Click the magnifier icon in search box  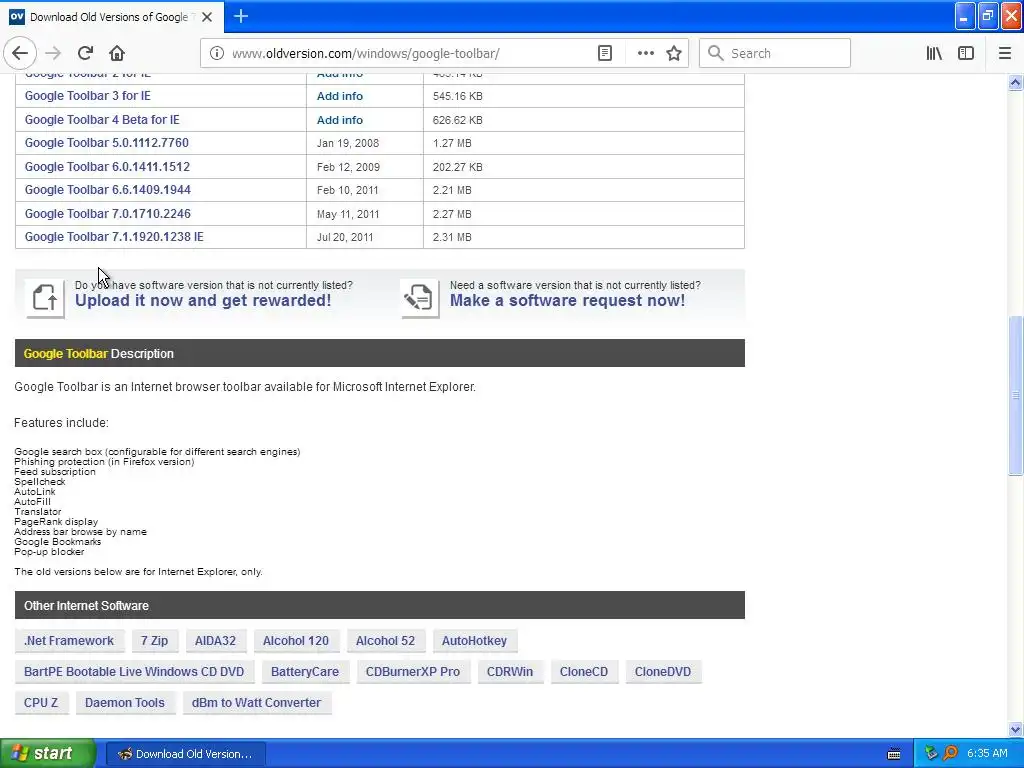tap(716, 53)
